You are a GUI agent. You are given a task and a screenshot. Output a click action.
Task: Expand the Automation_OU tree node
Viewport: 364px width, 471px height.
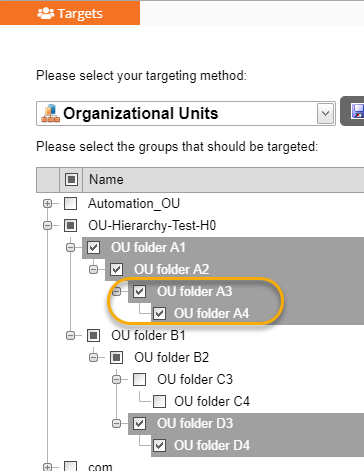tap(48, 203)
